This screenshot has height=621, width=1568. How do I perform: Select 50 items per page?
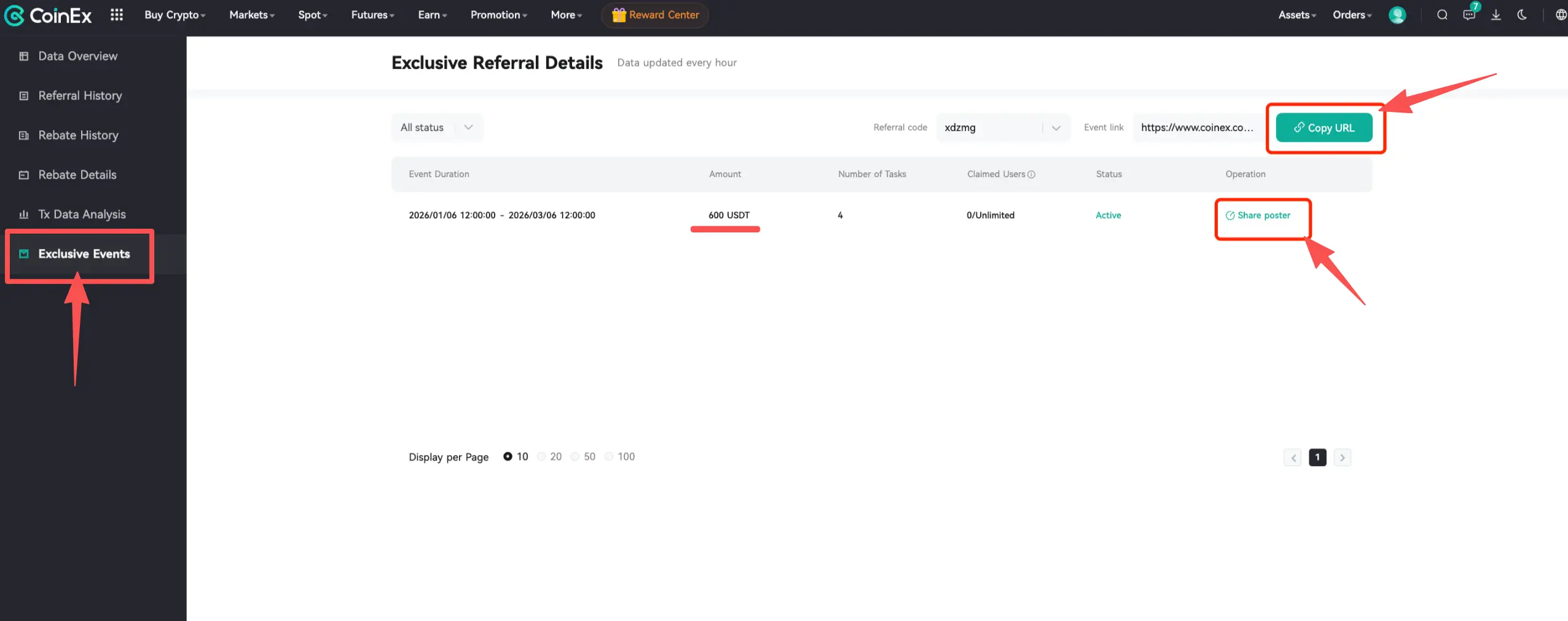tap(575, 457)
